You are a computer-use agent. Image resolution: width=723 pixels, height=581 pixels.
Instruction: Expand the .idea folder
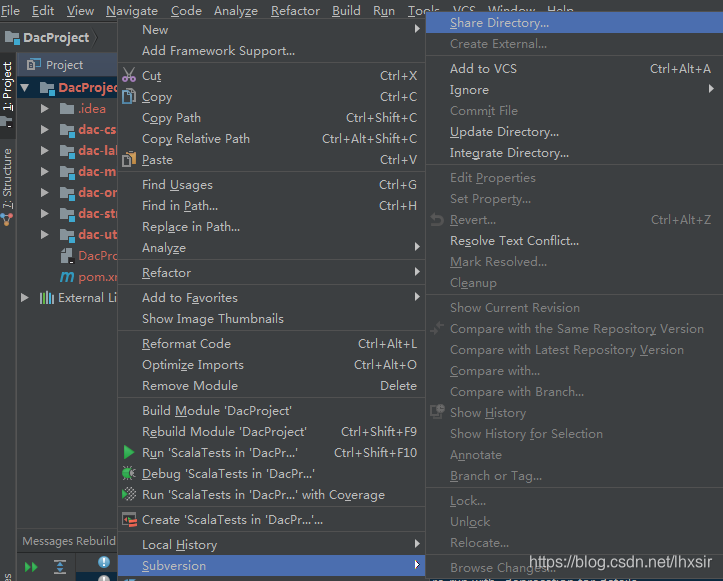pos(44,109)
